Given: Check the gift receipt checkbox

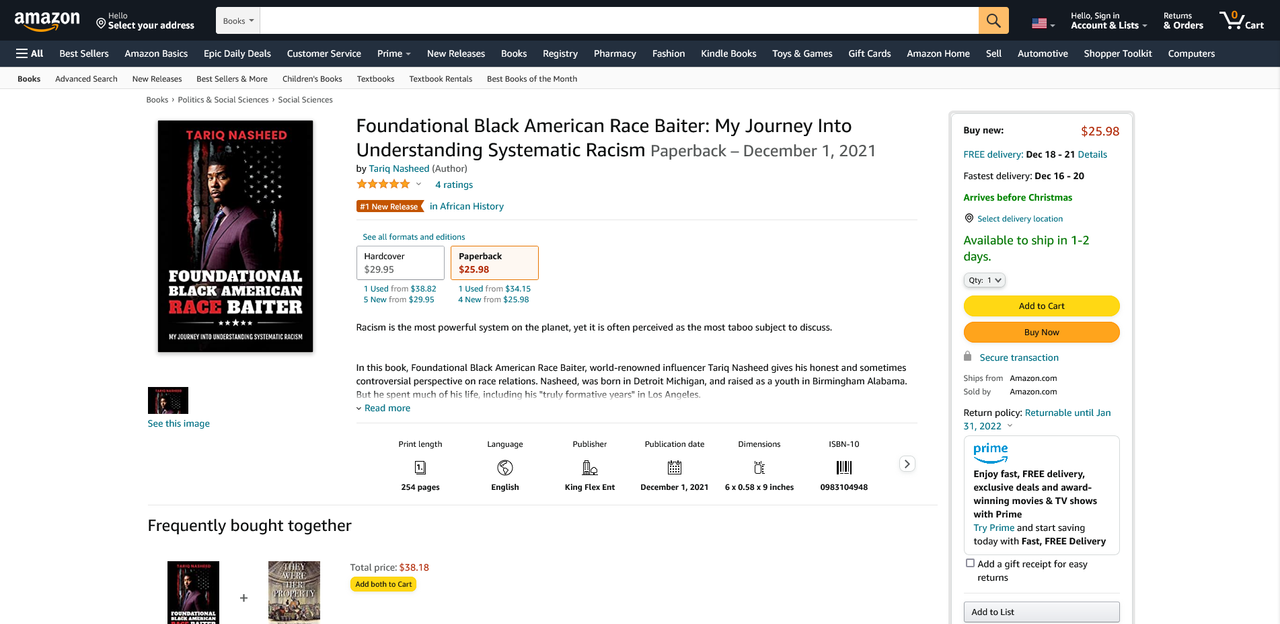Looking at the screenshot, I should tap(970, 563).
